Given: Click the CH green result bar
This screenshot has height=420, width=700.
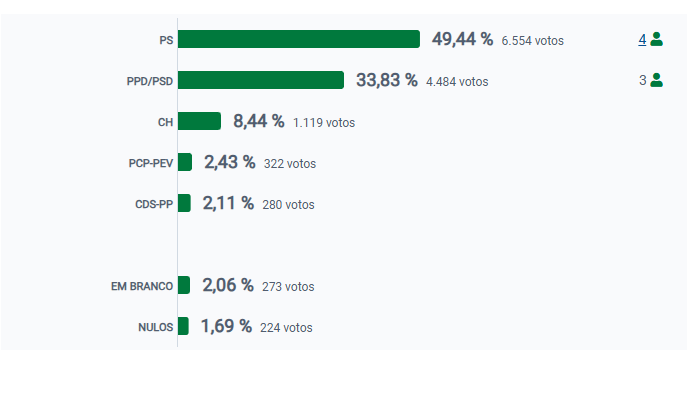Looking at the screenshot, I should coord(200,121).
